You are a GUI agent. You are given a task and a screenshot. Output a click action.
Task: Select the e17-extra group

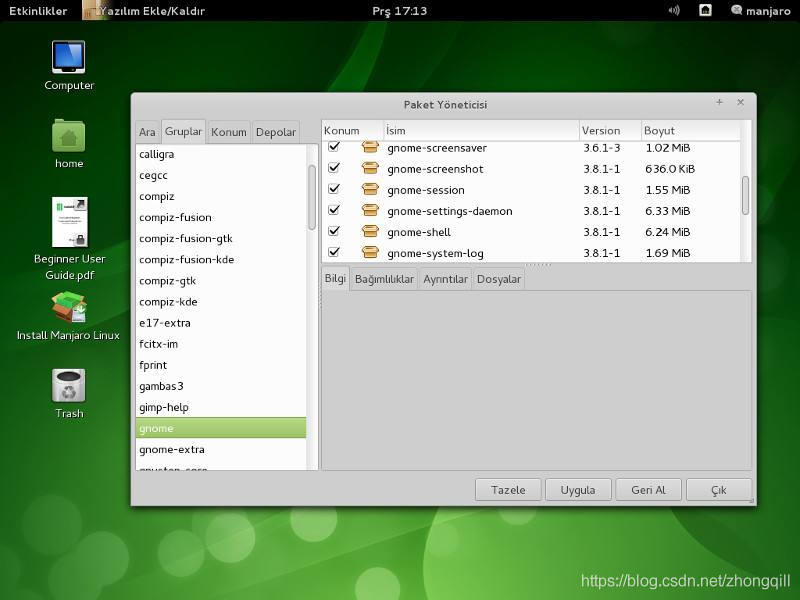(221, 323)
